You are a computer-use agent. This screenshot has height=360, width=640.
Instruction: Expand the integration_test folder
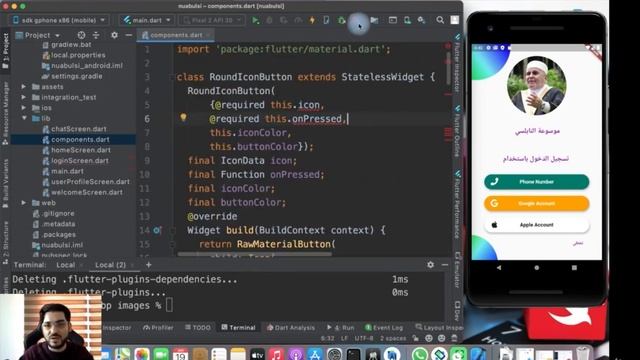click(24, 97)
